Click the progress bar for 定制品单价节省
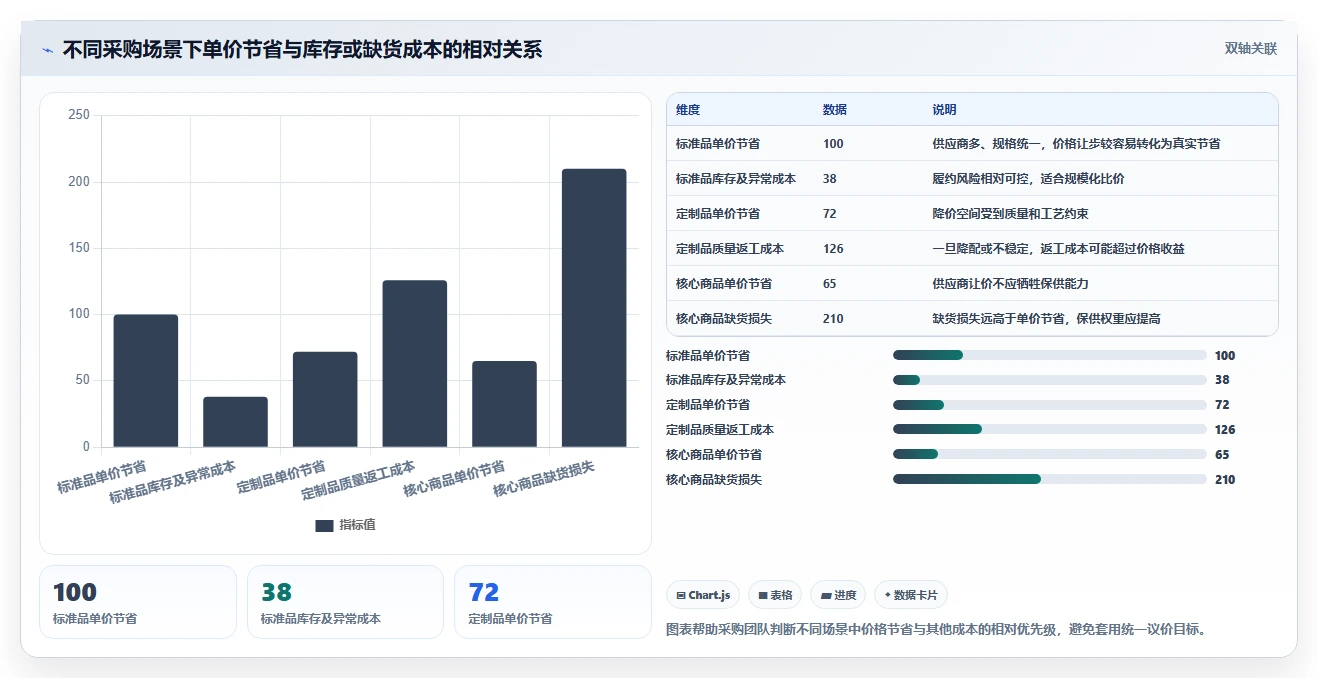1318x678 pixels. 1050,405
